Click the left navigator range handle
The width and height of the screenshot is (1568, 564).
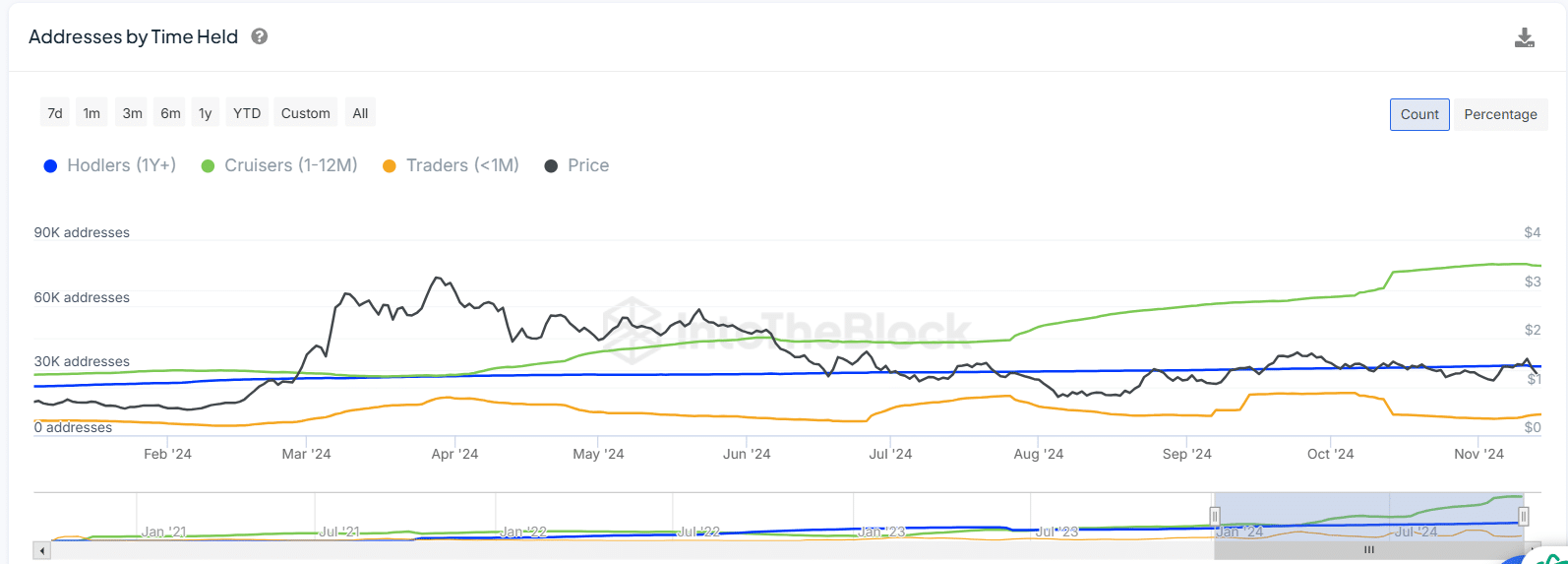[x=1215, y=516]
